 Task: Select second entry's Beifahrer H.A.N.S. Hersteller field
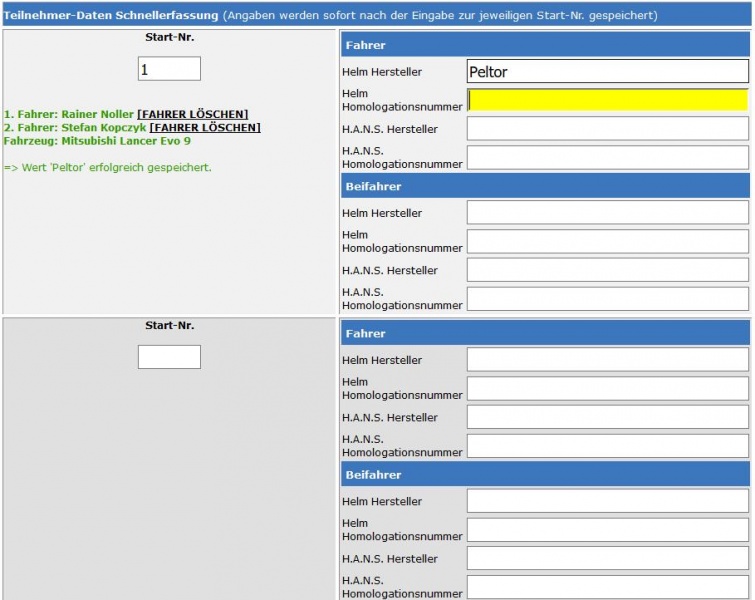(x=607, y=559)
